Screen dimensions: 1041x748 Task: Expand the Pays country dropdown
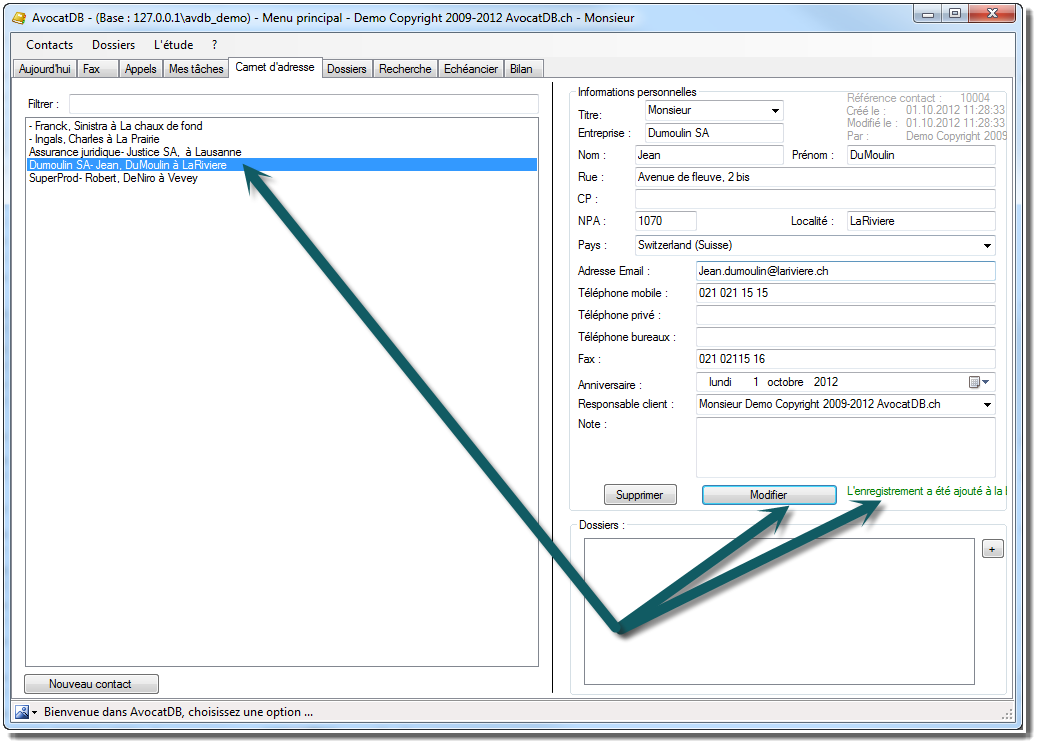pos(987,245)
